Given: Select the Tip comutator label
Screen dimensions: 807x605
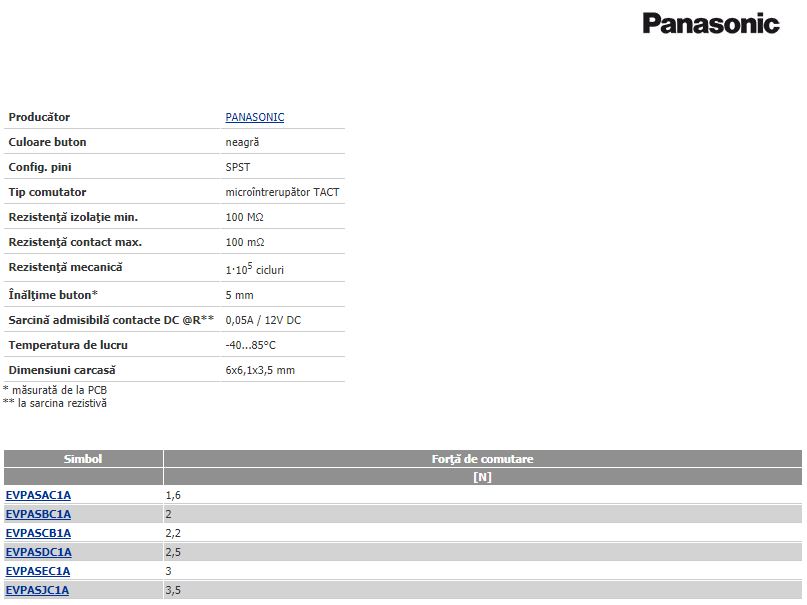Looking at the screenshot, I should coord(47,192).
